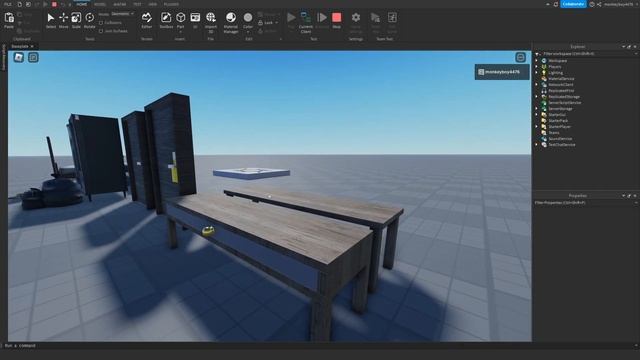
Task: Switch to the AVATAR ribbon tab
Action: [x=120, y=4]
